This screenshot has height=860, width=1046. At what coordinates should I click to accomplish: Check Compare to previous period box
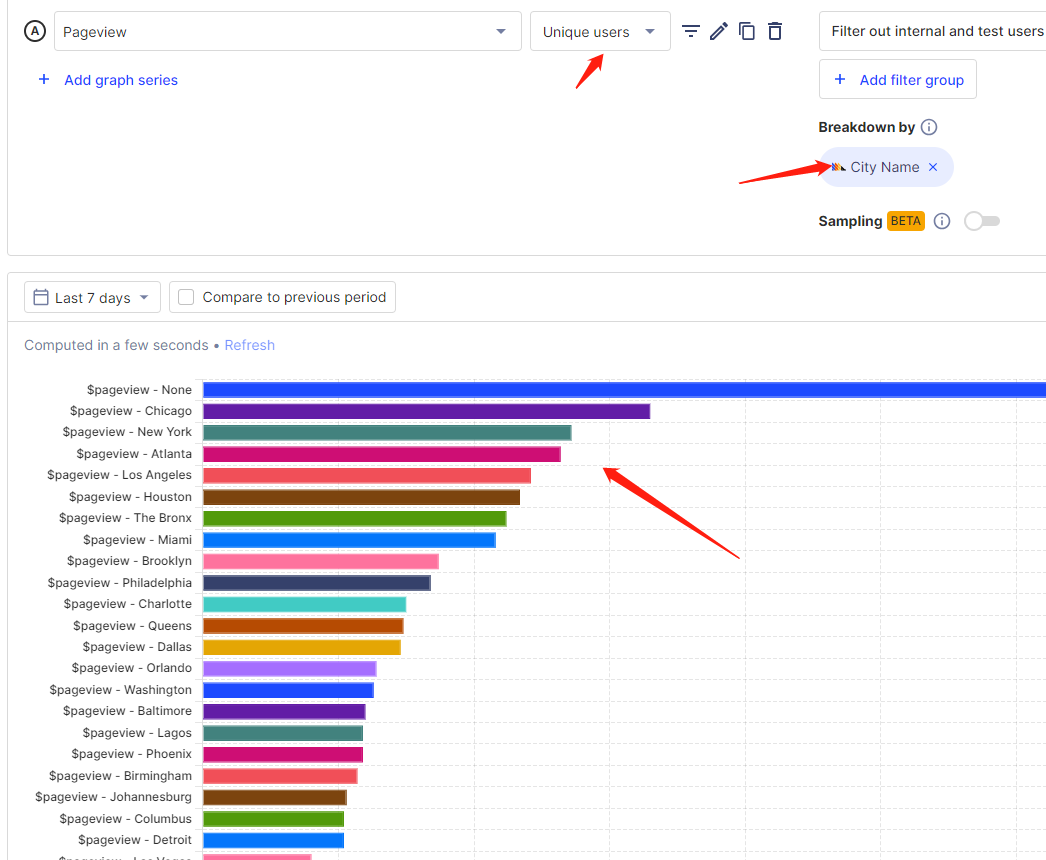click(x=186, y=297)
